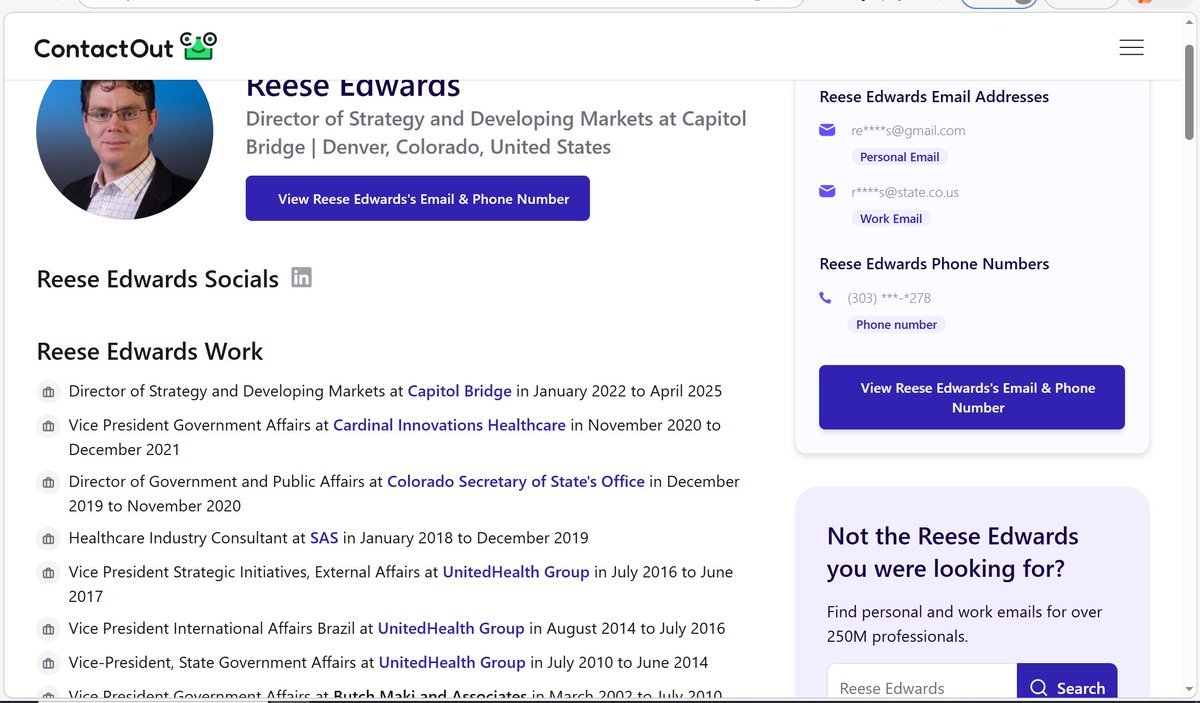
Task: Click building icon beside Capitol Bridge job
Action: (x=47, y=392)
